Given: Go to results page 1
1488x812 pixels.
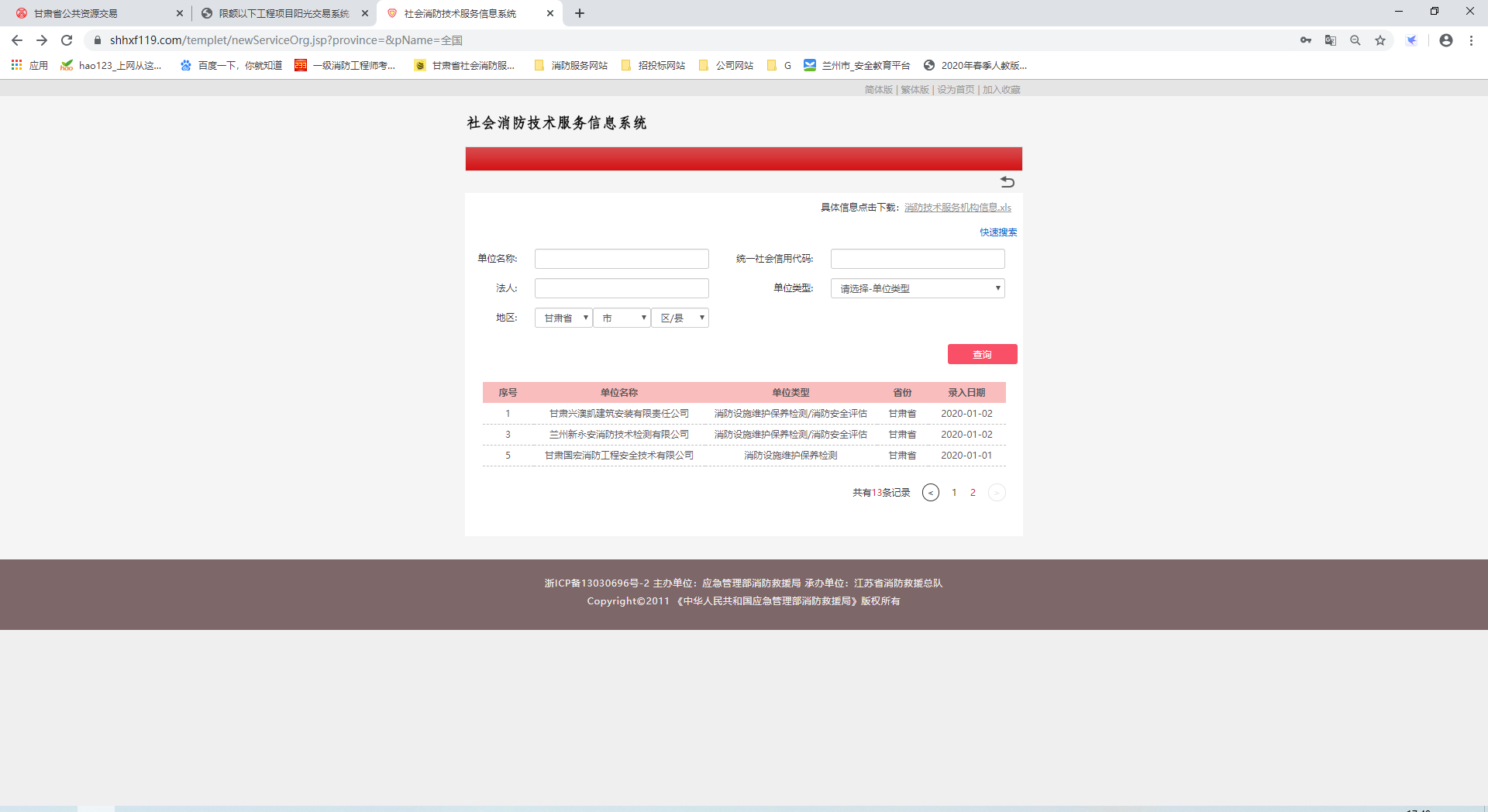Looking at the screenshot, I should pos(954,493).
